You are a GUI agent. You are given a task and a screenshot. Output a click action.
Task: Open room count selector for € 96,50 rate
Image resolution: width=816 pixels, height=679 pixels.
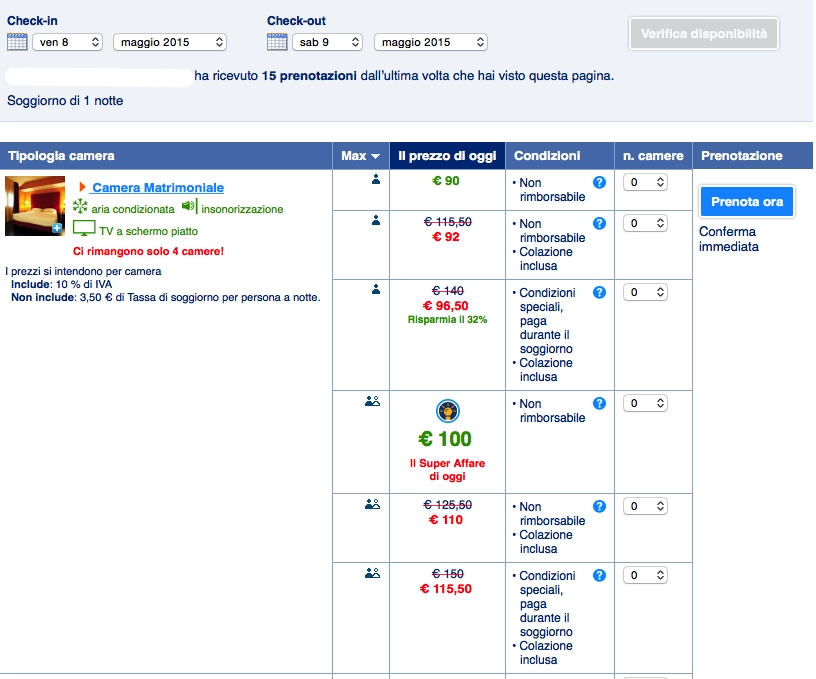[645, 292]
